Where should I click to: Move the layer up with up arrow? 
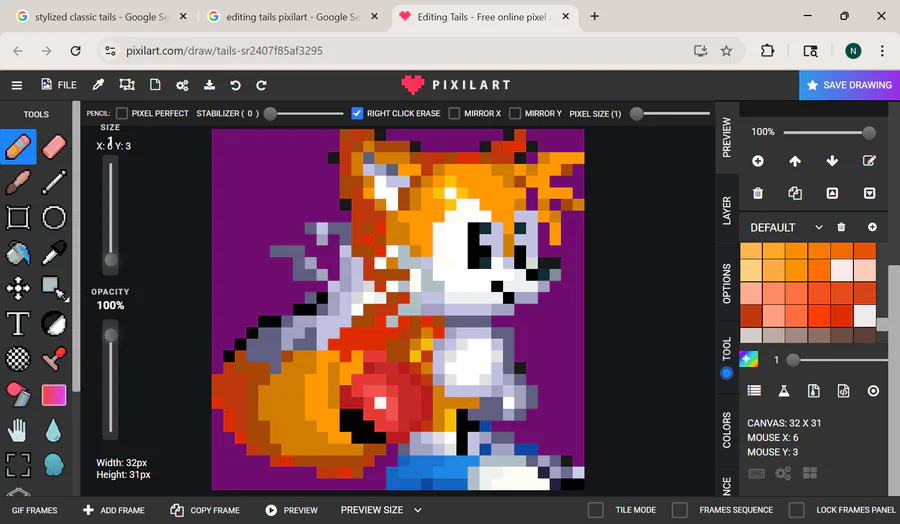(x=795, y=161)
